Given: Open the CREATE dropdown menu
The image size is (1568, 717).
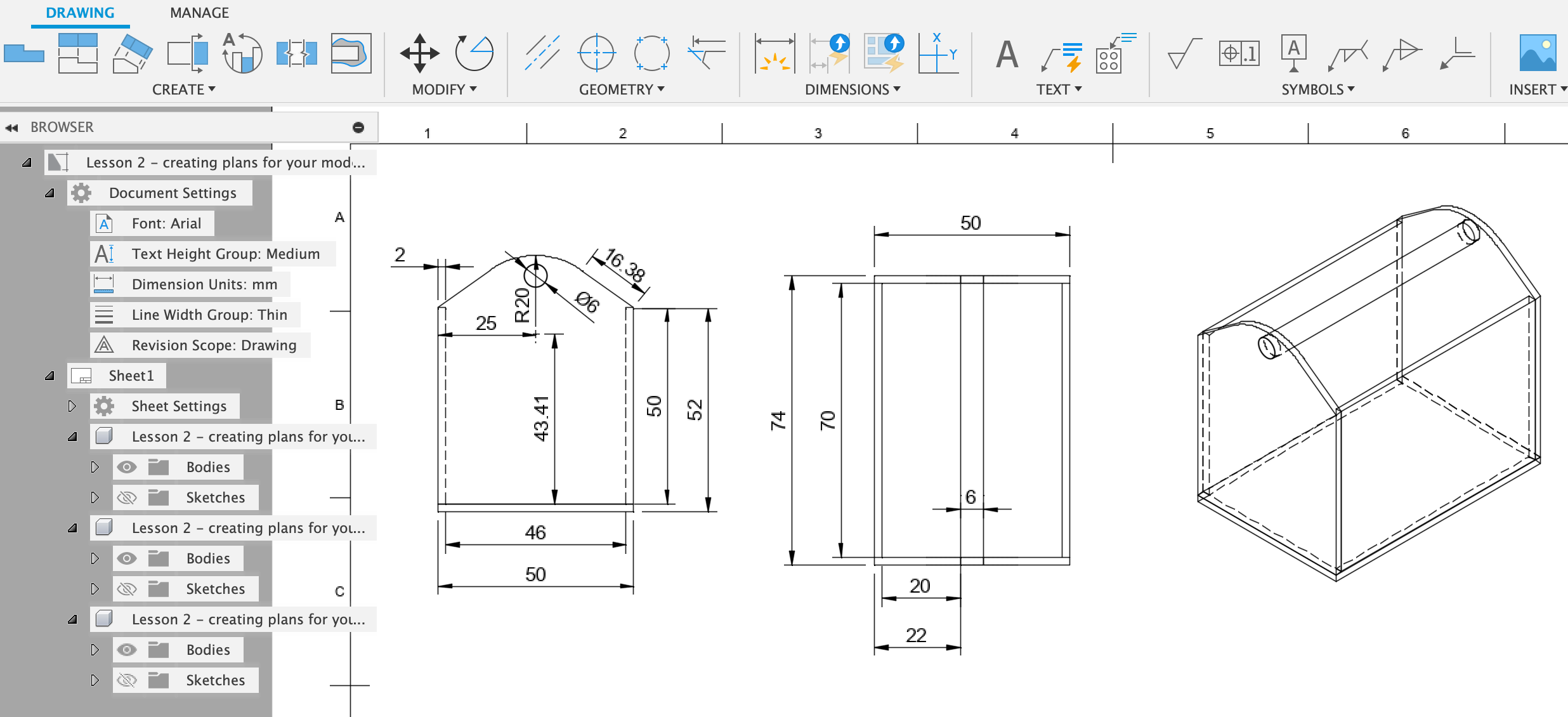Looking at the screenshot, I should click(x=183, y=89).
